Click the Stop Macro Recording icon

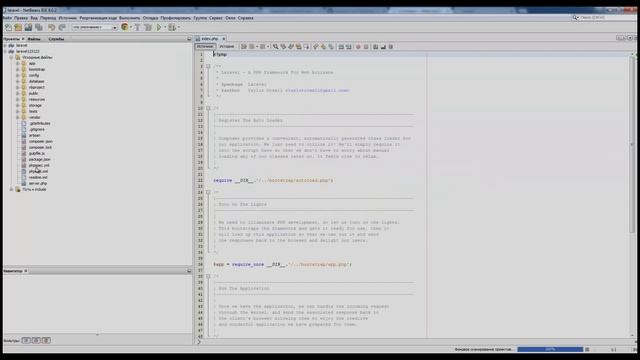(366, 47)
